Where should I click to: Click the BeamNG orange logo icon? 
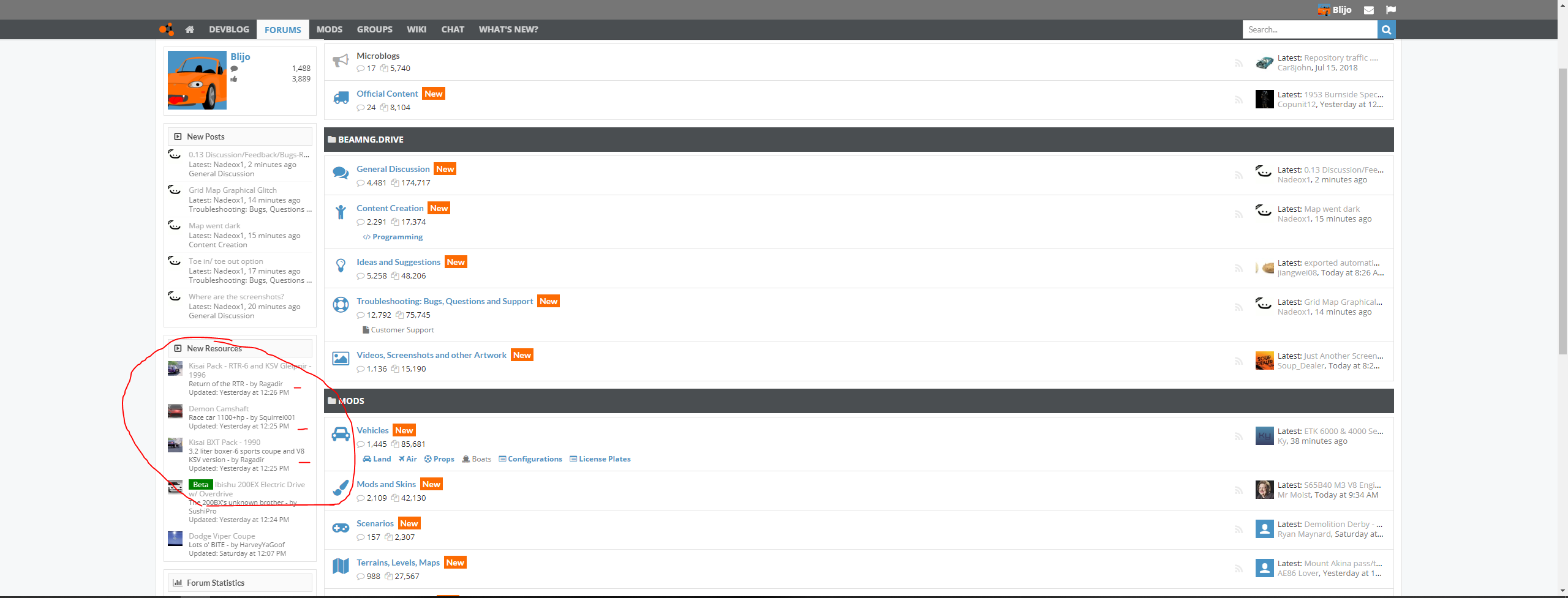(x=166, y=29)
